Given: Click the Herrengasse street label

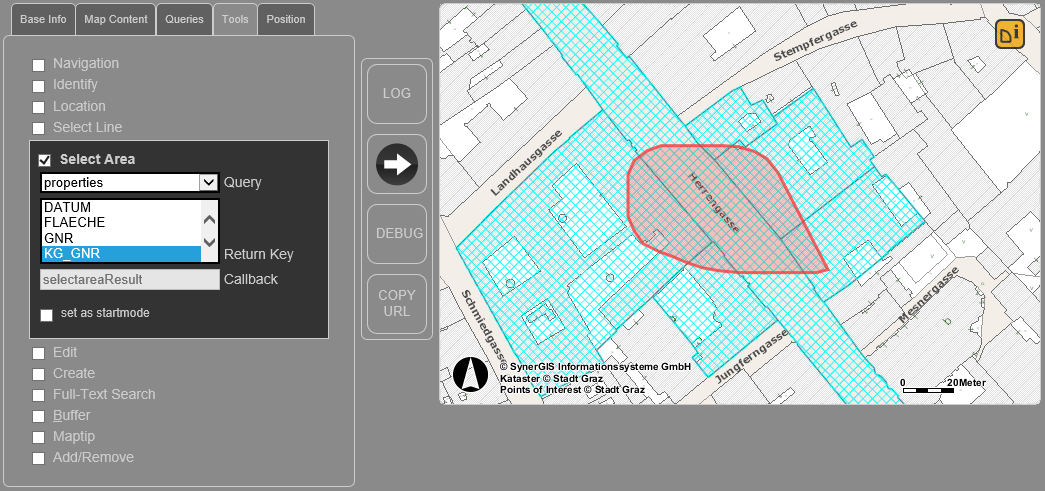Looking at the screenshot, I should tap(714, 203).
